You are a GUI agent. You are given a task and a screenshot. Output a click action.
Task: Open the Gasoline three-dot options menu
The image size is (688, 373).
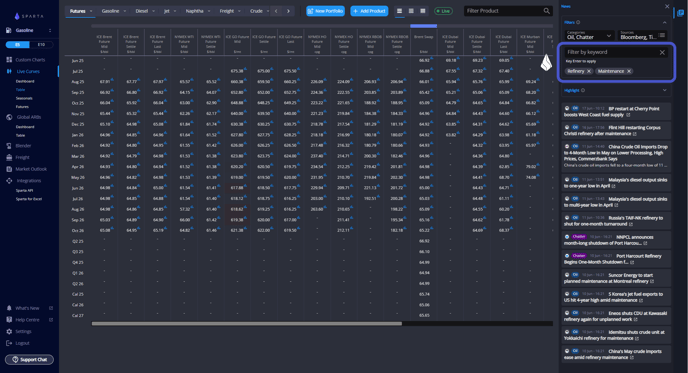coord(50,30)
